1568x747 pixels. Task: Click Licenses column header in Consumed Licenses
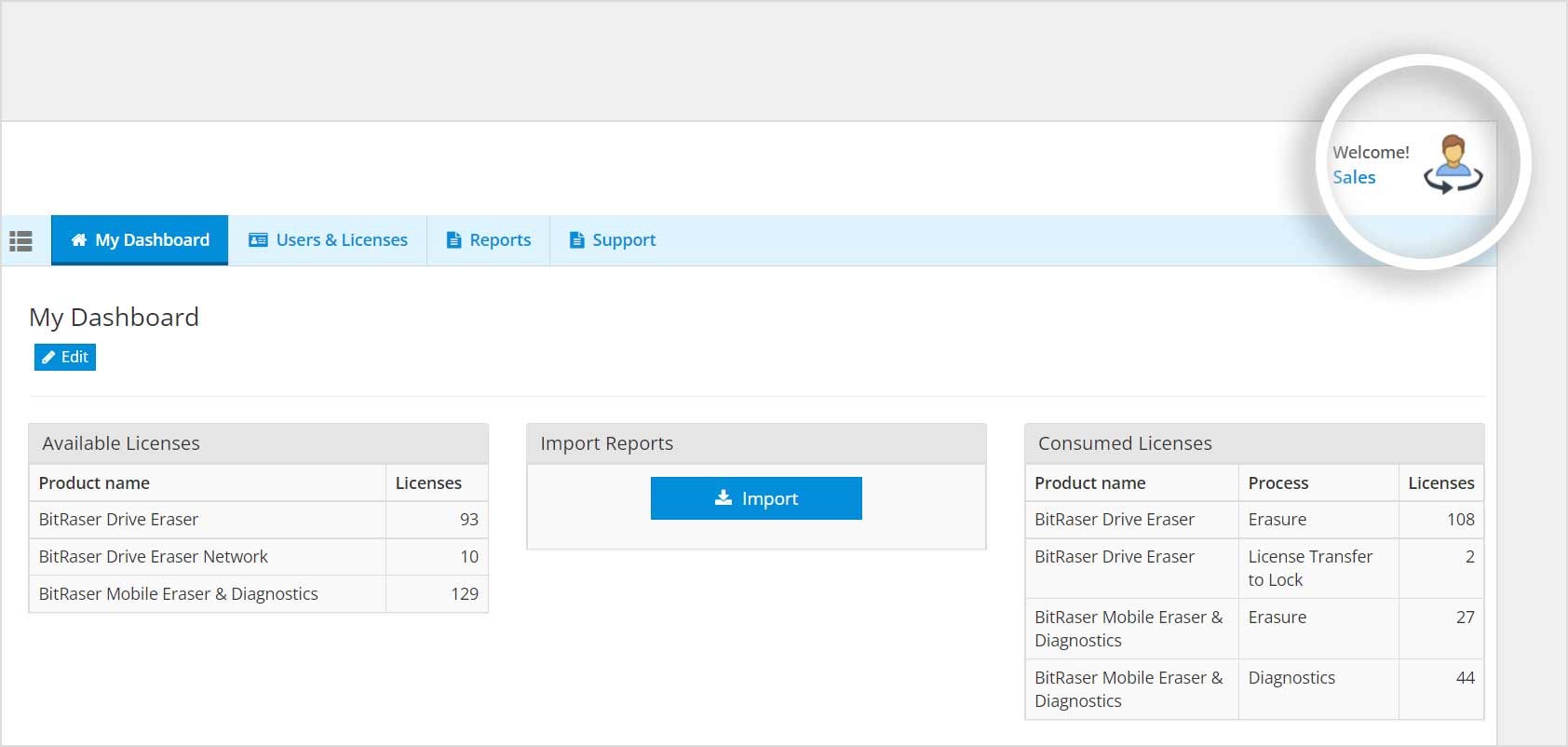tap(1441, 482)
